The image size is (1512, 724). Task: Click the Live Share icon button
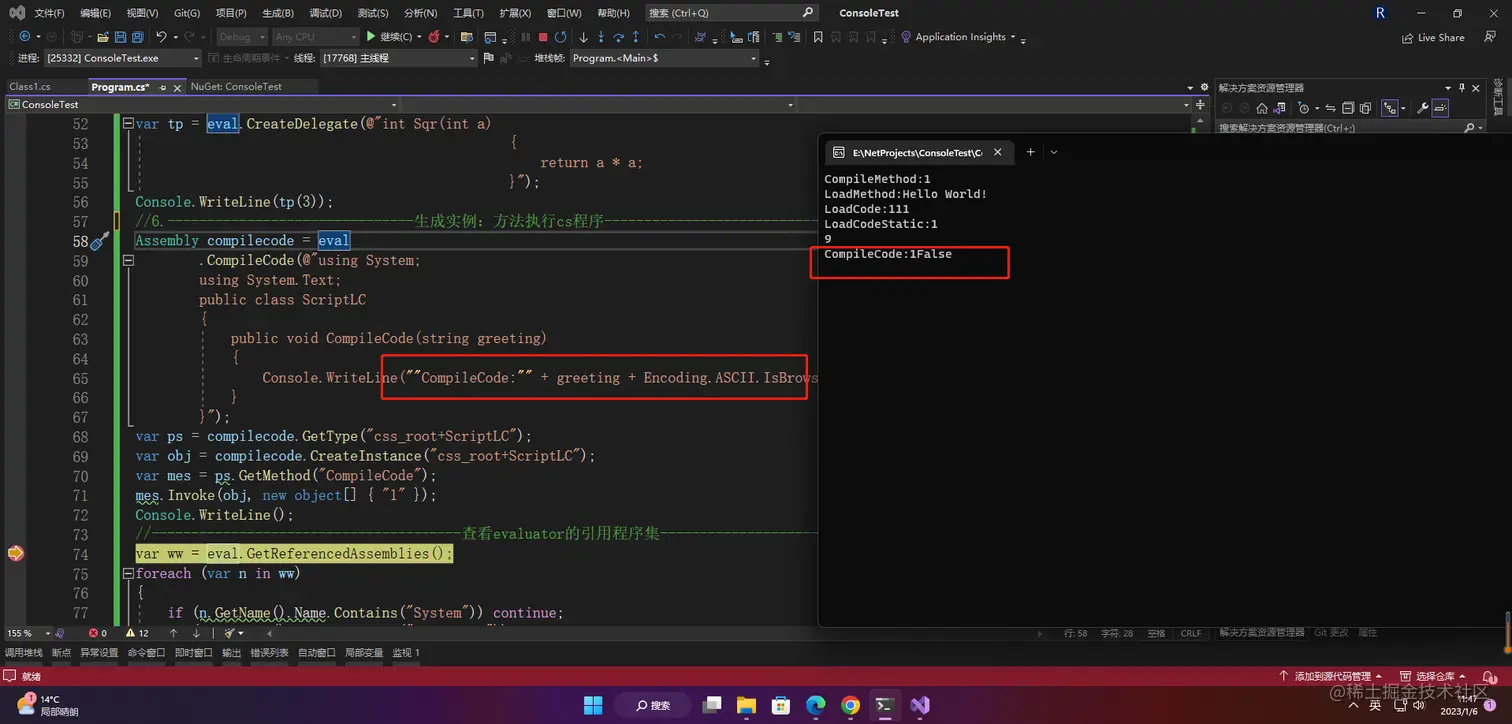click(x=1433, y=38)
